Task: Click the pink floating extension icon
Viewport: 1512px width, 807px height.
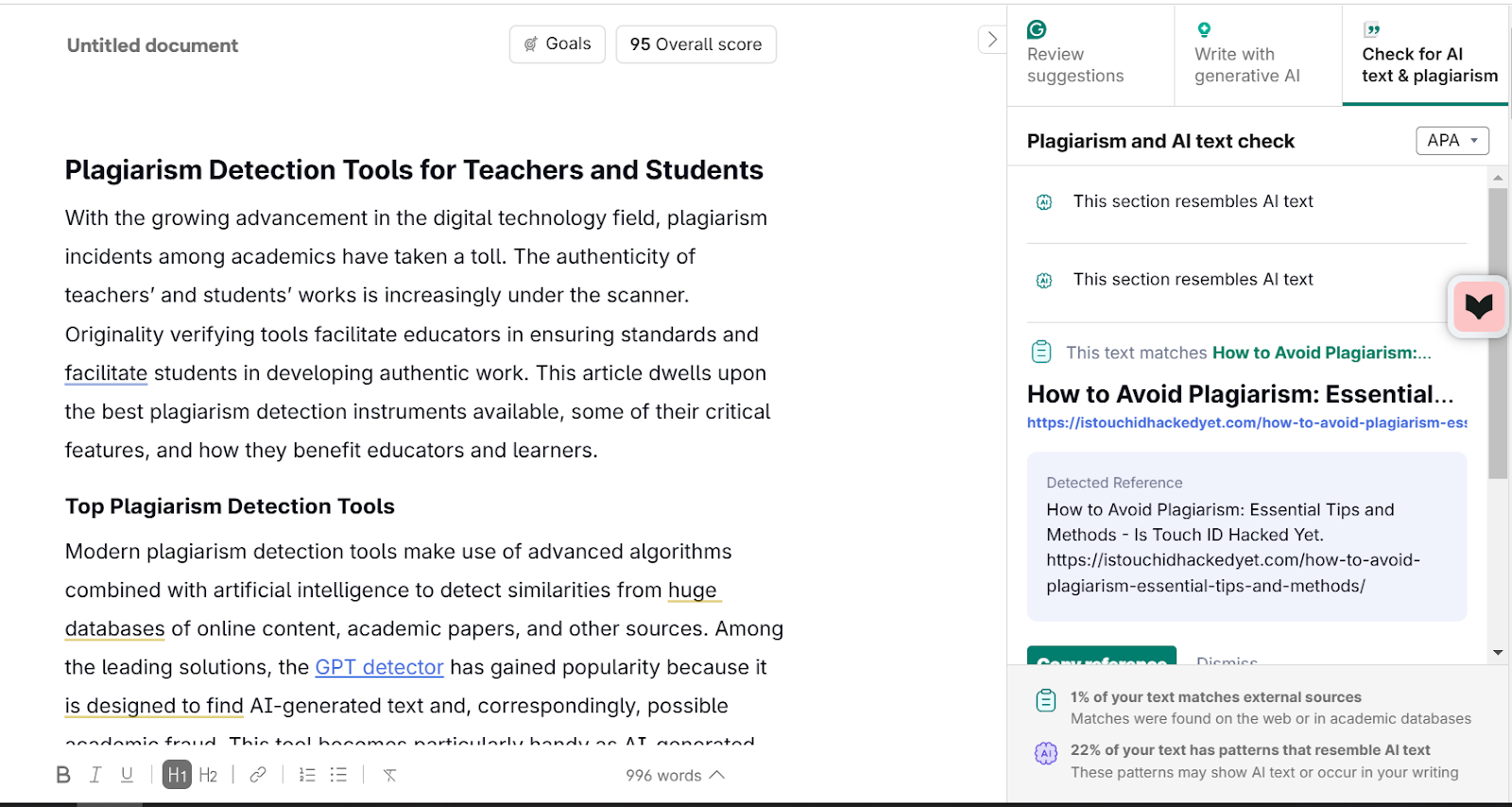Action: point(1478,306)
